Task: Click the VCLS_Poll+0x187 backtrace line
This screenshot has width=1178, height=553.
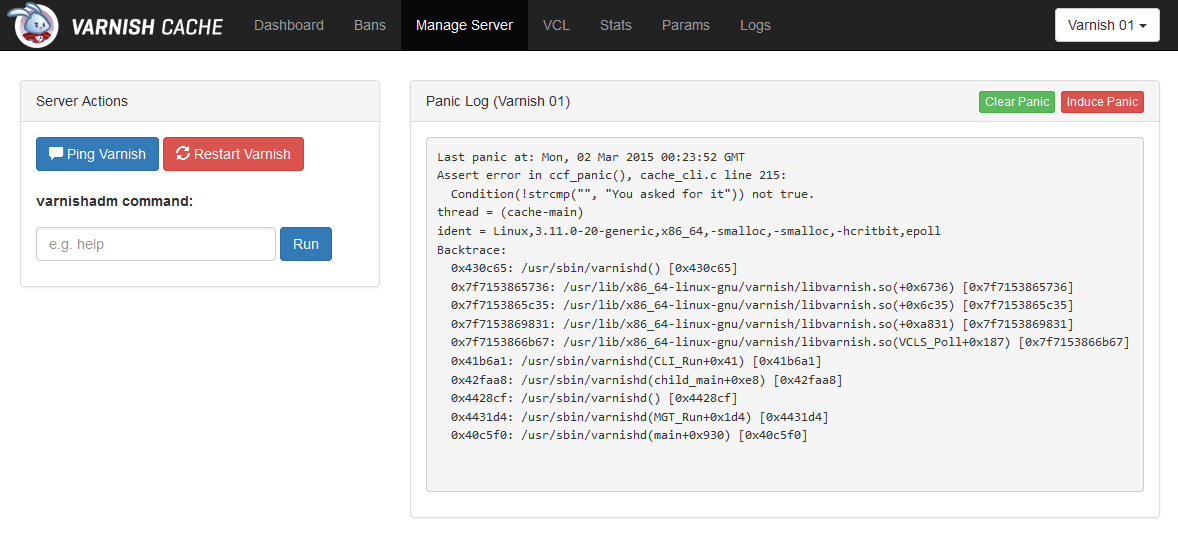Action: 790,343
